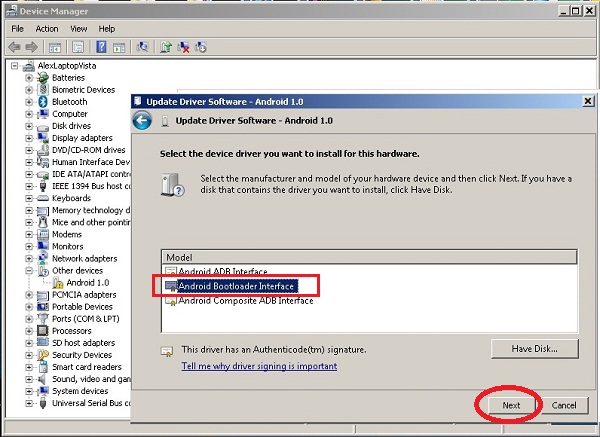This screenshot has height=437, width=600.
Task: Click the Help question-mark toolbar icon
Action: tap(101, 47)
